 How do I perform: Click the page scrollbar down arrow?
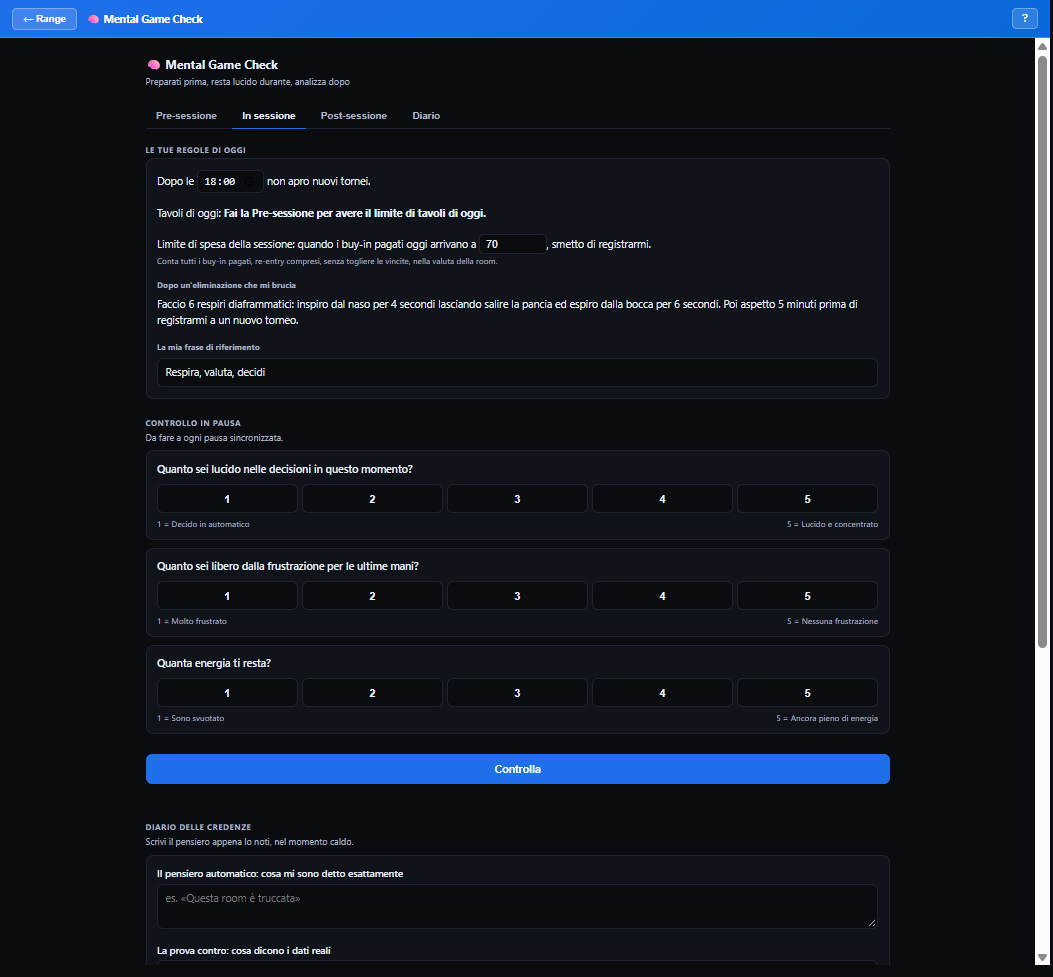(1042, 958)
